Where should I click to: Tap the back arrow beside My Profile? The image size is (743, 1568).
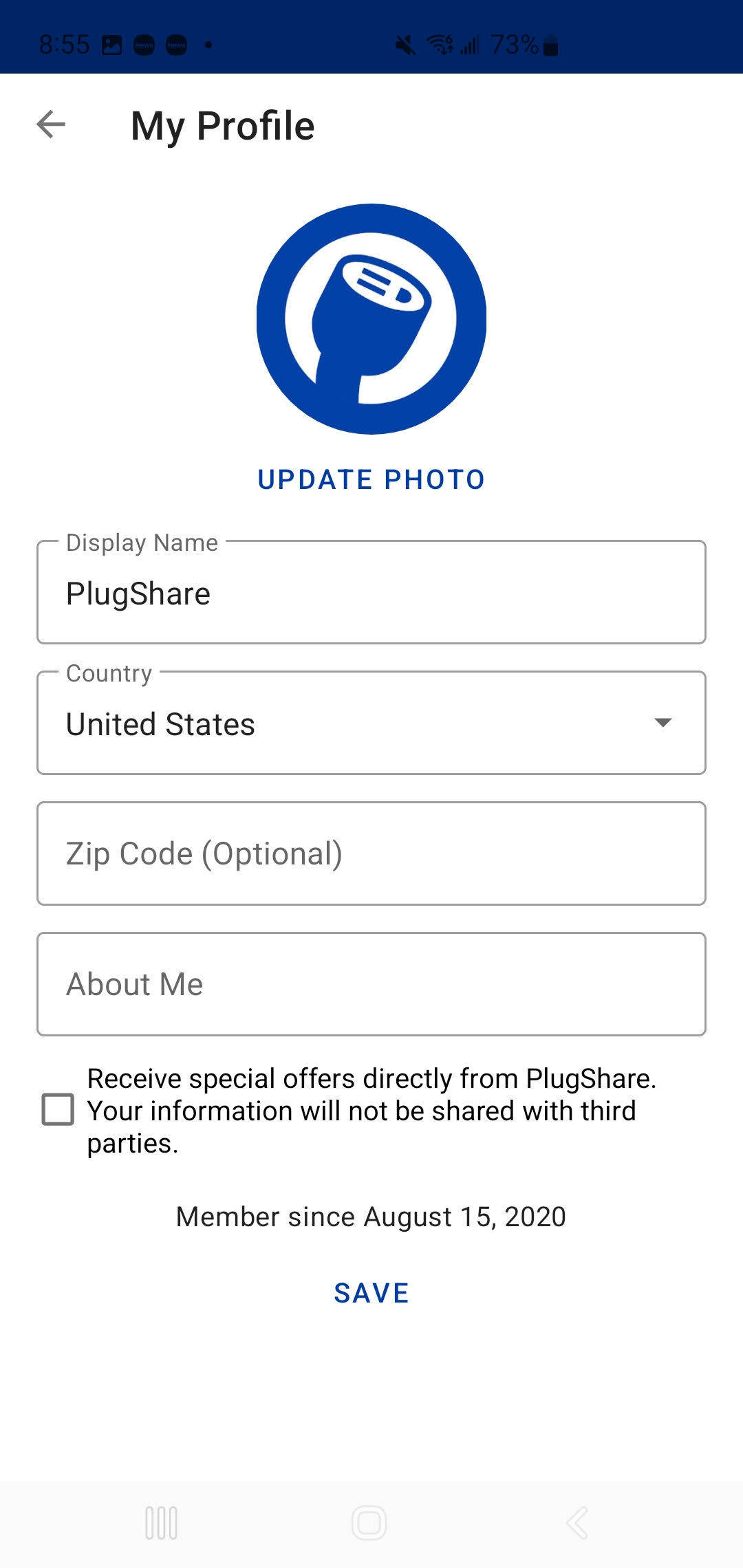(x=51, y=124)
